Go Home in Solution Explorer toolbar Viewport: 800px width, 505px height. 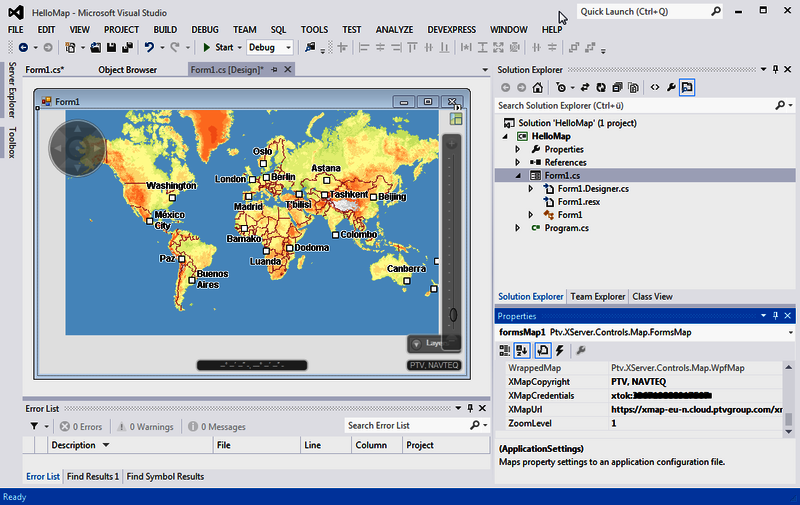click(537, 88)
